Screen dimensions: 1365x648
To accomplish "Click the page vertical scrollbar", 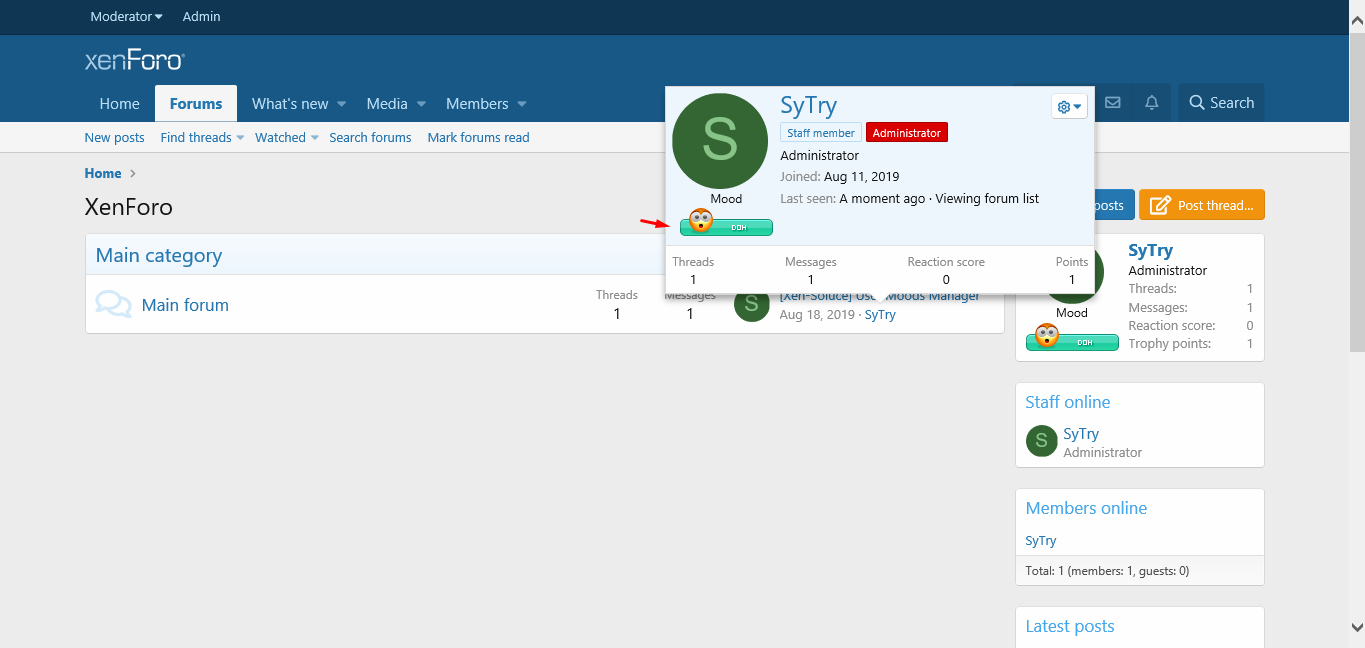I will 1356,200.
